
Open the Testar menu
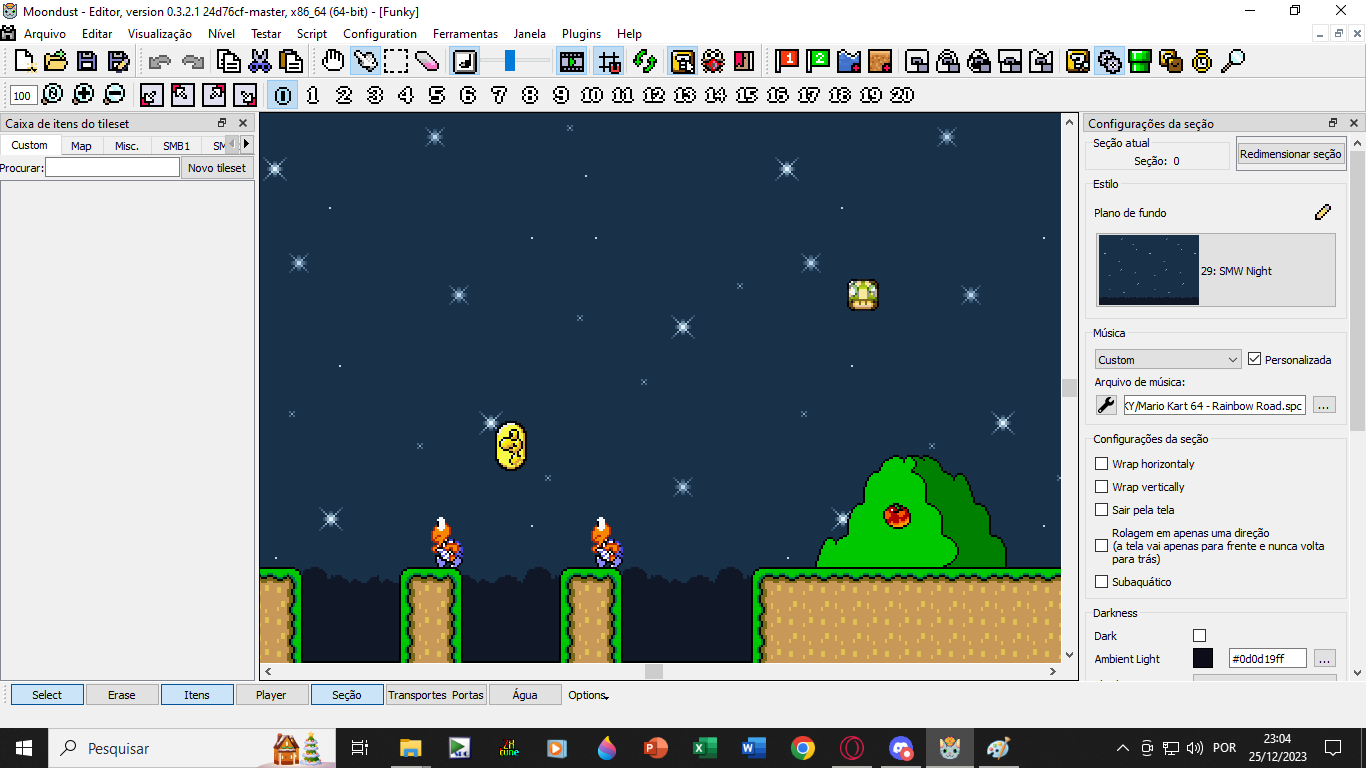(x=266, y=34)
